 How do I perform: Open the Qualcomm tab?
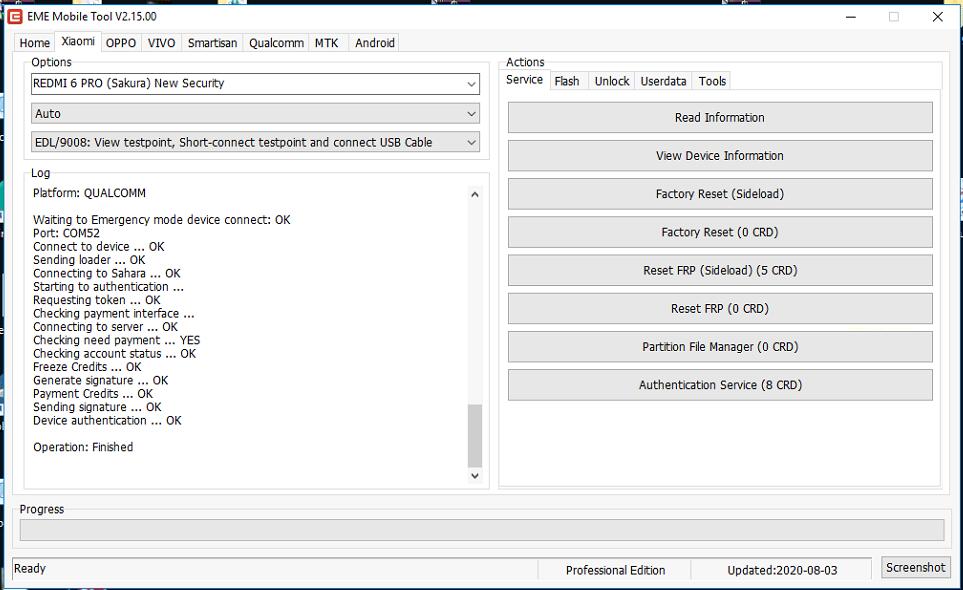click(276, 43)
